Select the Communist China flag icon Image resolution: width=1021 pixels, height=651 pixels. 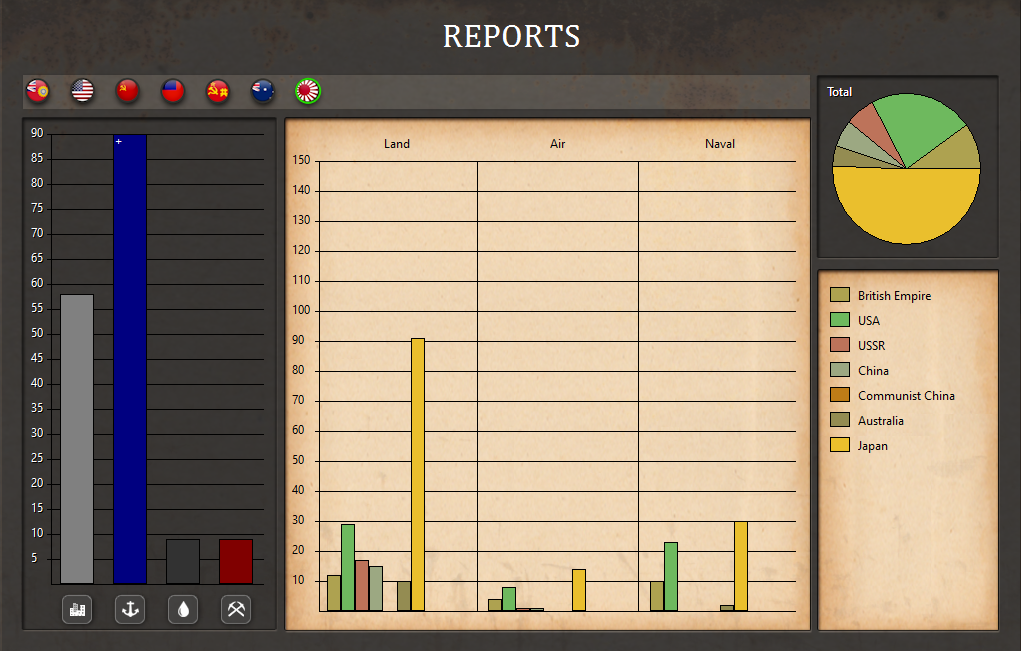[x=217, y=90]
